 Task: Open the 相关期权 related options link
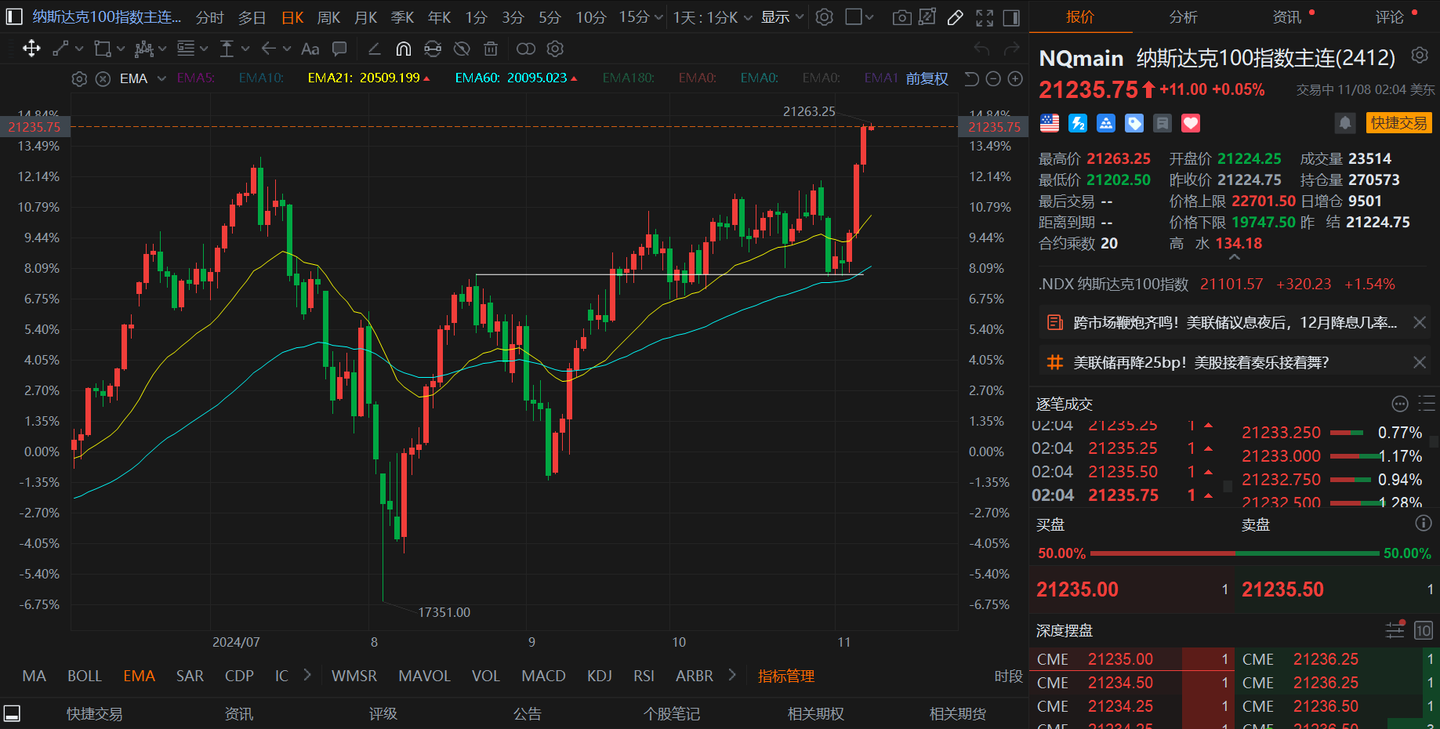[816, 714]
